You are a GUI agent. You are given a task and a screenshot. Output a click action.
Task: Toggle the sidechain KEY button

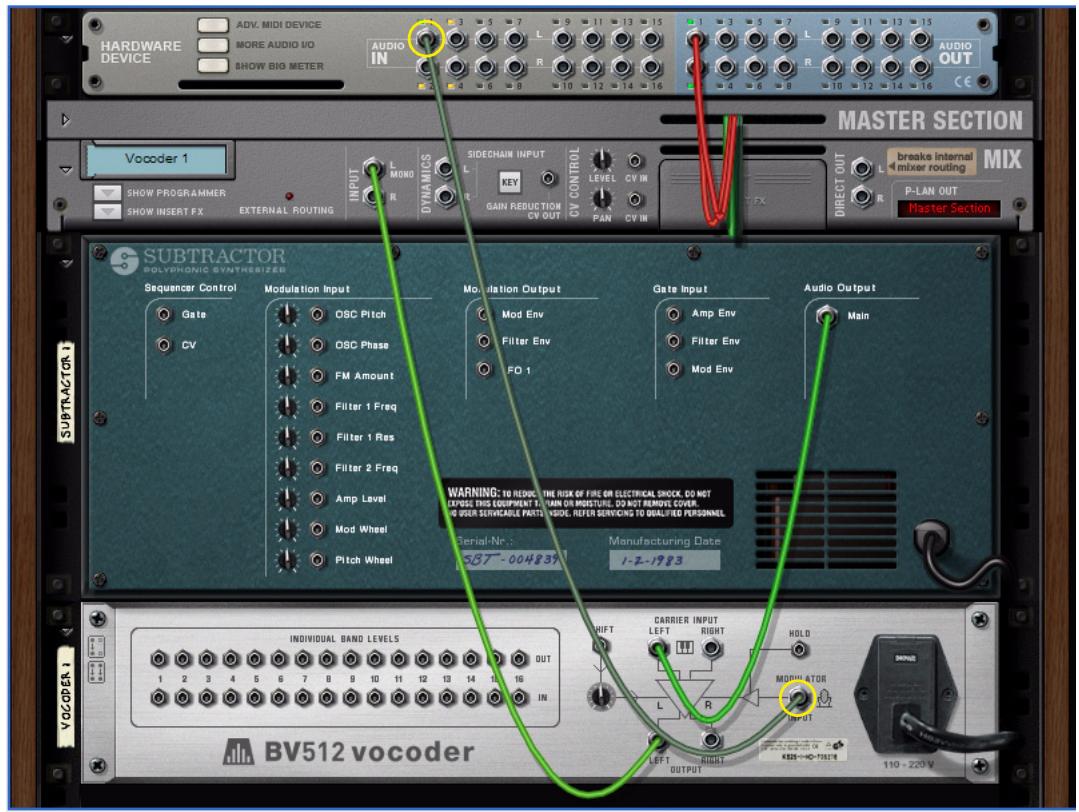point(510,182)
